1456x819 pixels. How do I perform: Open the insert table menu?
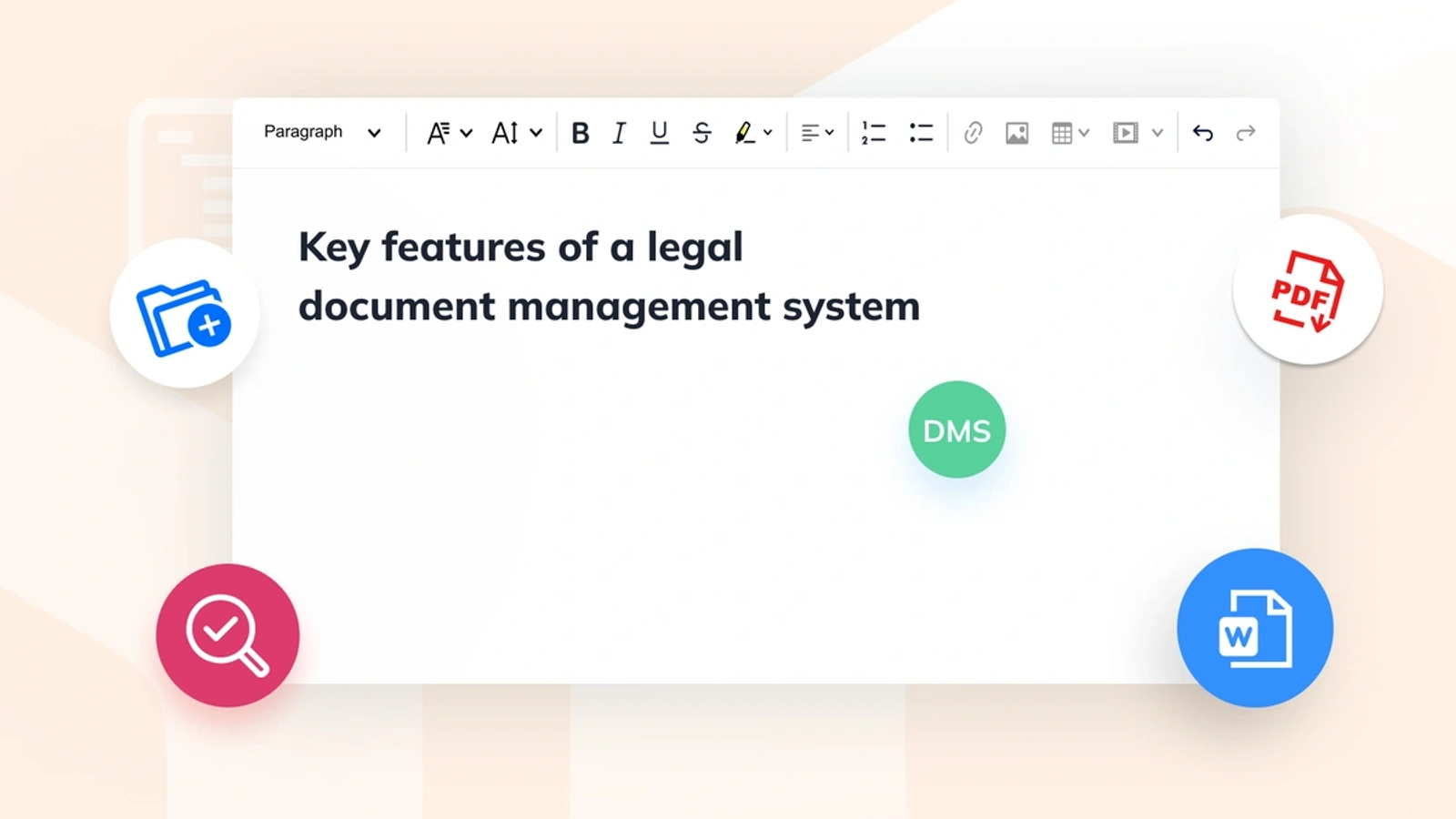(1070, 133)
